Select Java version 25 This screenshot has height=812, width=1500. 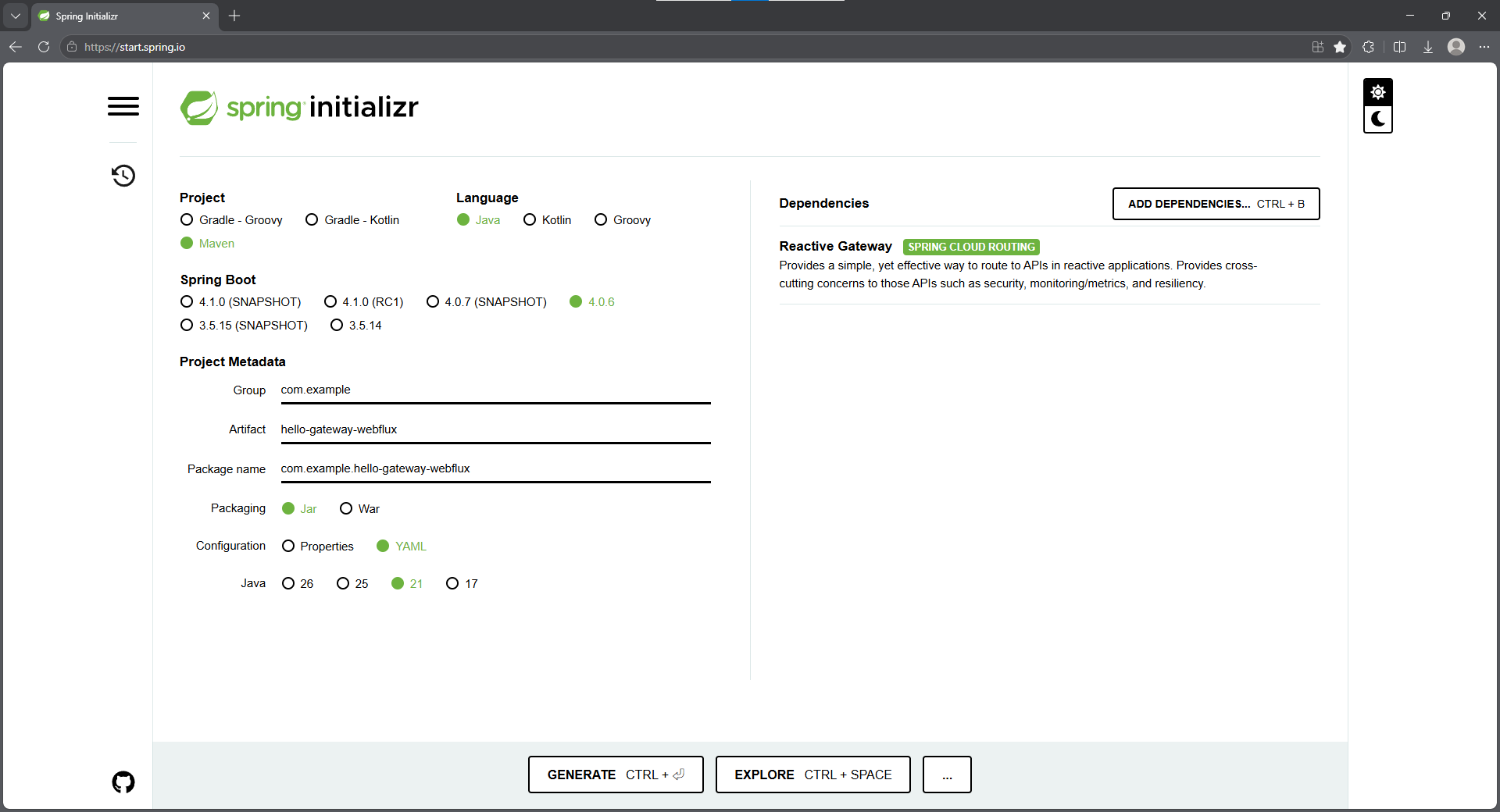[x=352, y=584]
